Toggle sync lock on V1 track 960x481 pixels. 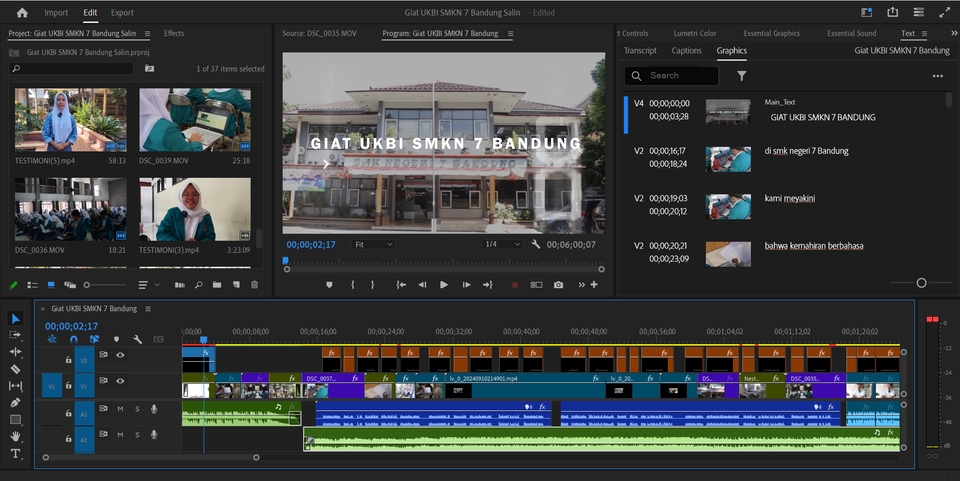pyautogui.click(x=103, y=381)
